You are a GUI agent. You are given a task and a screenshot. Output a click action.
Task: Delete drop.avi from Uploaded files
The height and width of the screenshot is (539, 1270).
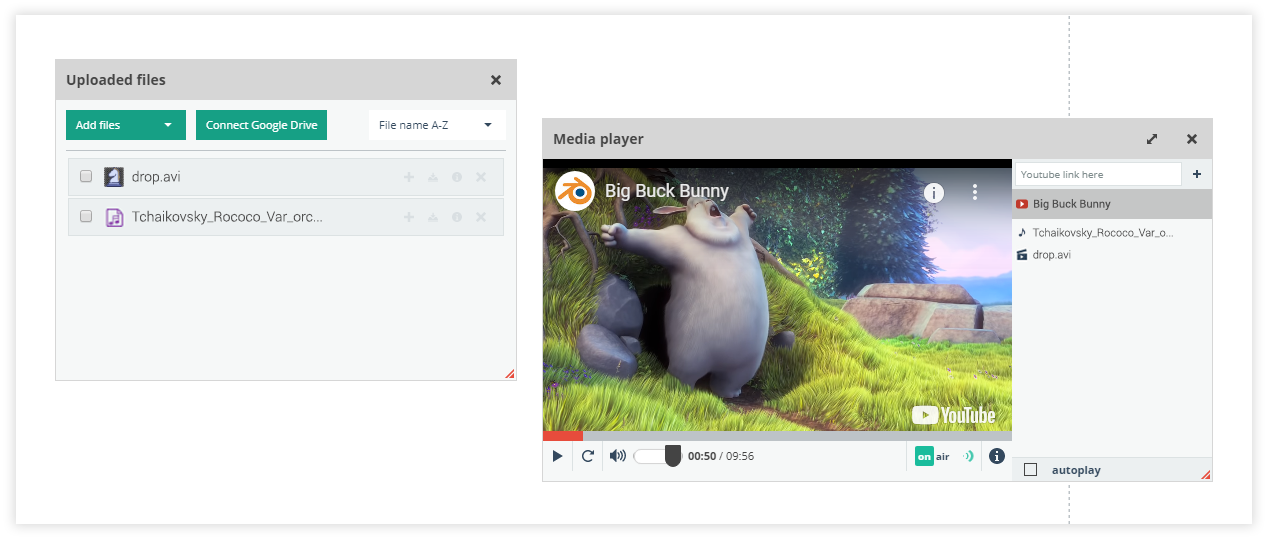pos(481,177)
